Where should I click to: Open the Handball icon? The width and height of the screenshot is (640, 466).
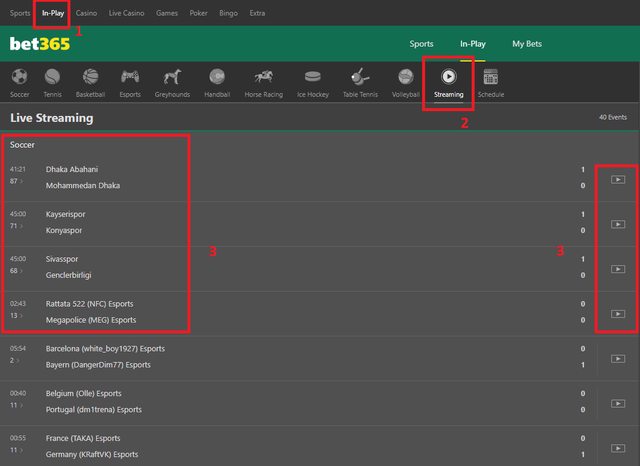click(x=217, y=77)
